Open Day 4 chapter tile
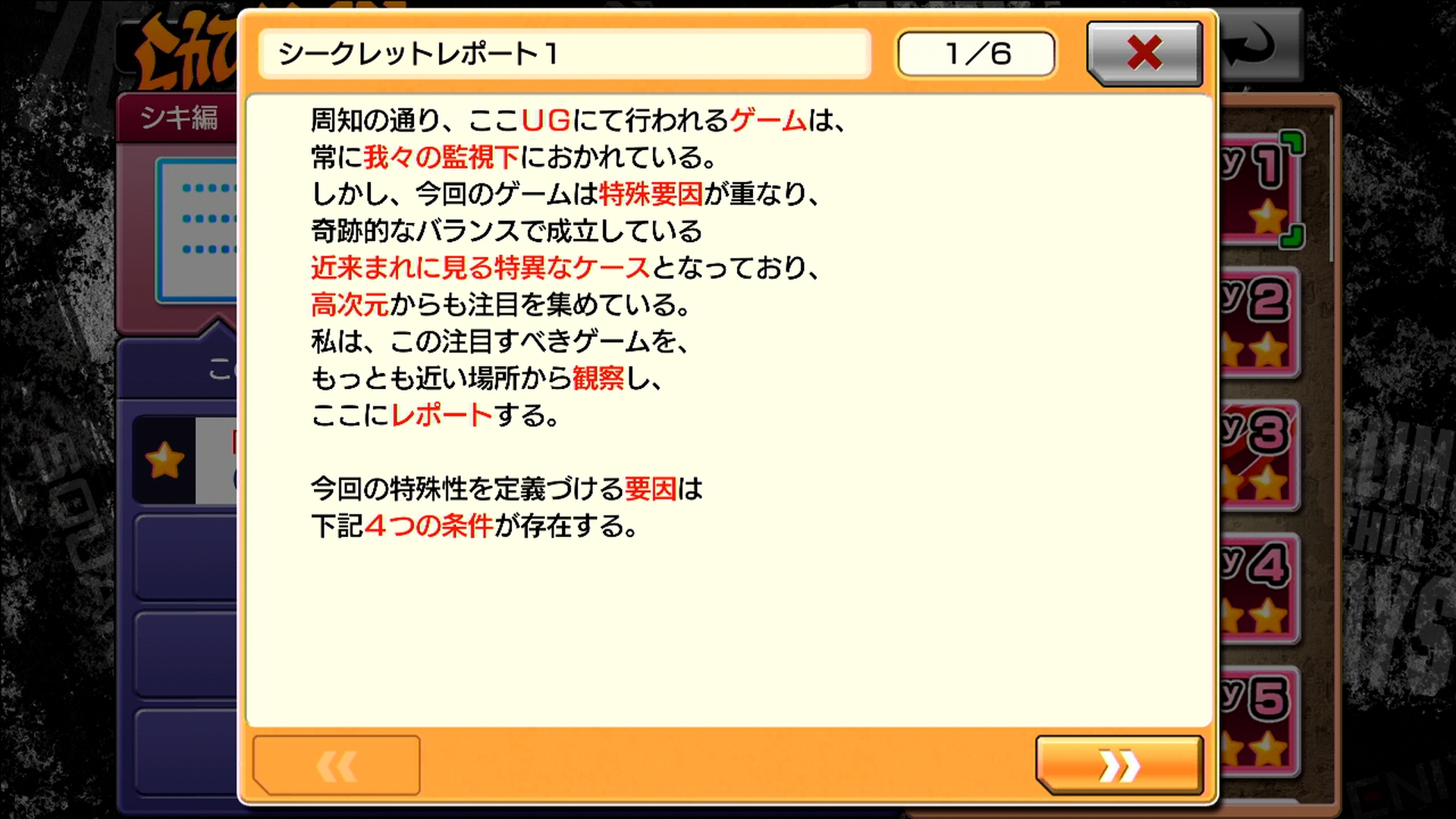This screenshot has height=819, width=1456. [1259, 589]
